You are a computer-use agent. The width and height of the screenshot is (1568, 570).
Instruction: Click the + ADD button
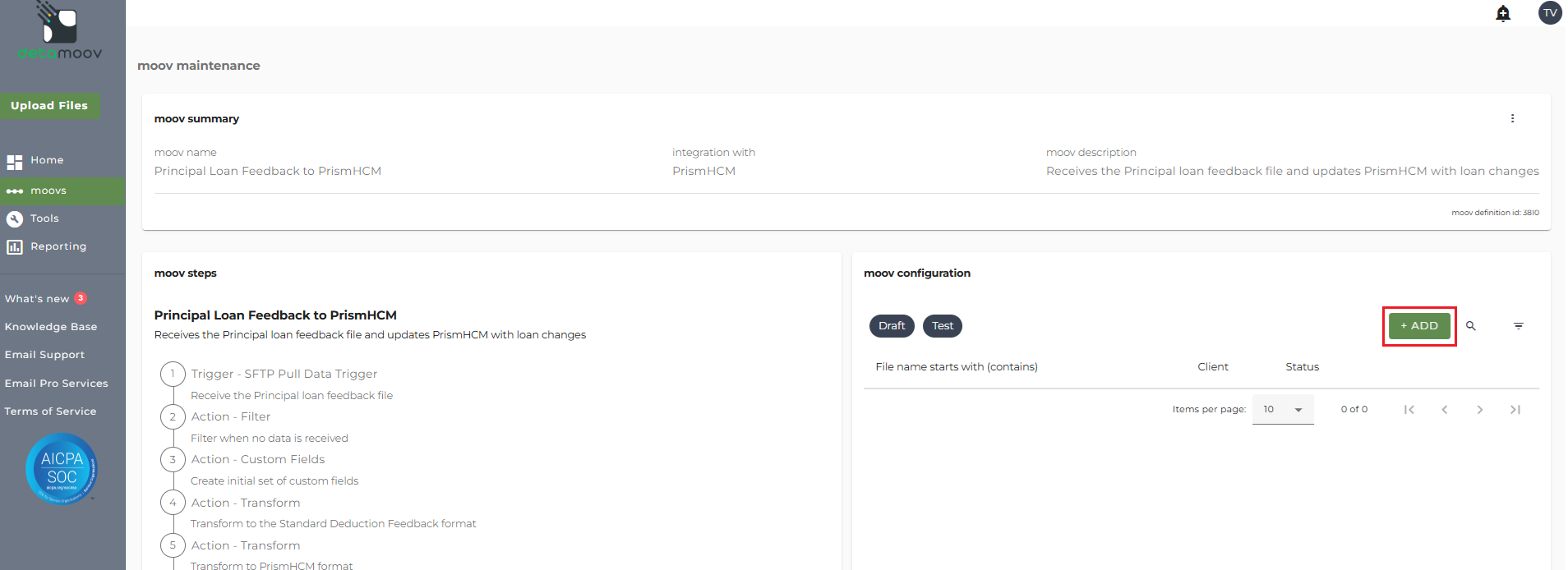click(1419, 326)
